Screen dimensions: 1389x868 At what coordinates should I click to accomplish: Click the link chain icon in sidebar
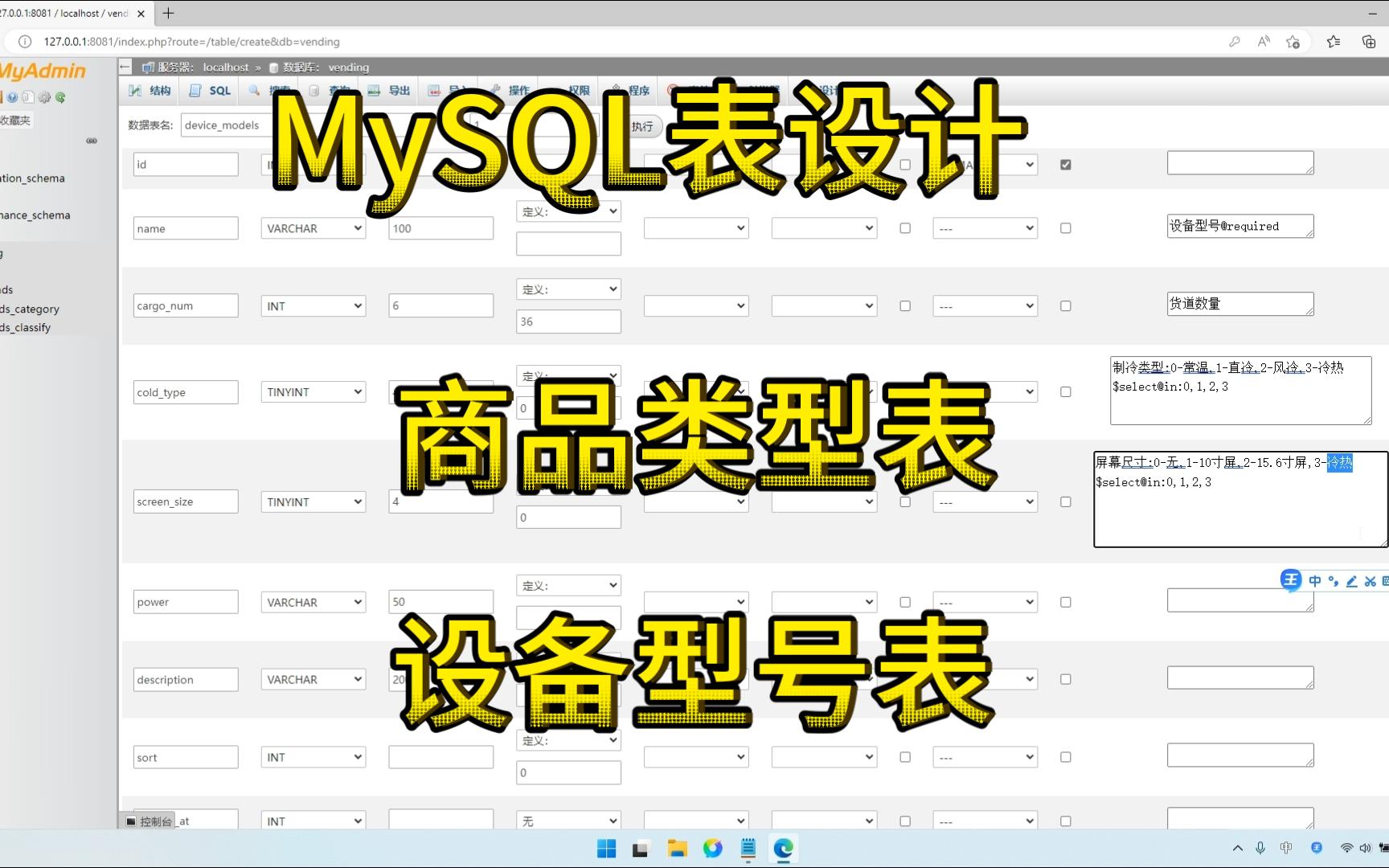click(92, 141)
